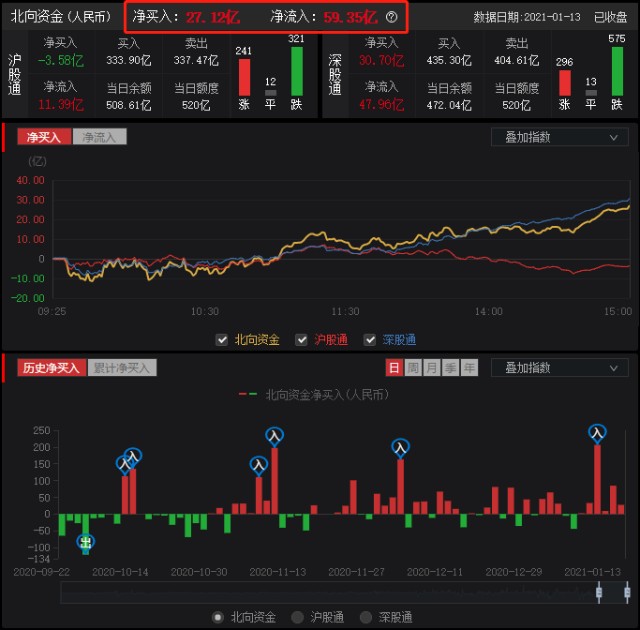This screenshot has height=630, width=640.
Task: Click the 沪股通 净买入 value -3.58亿
Action: coord(60,60)
